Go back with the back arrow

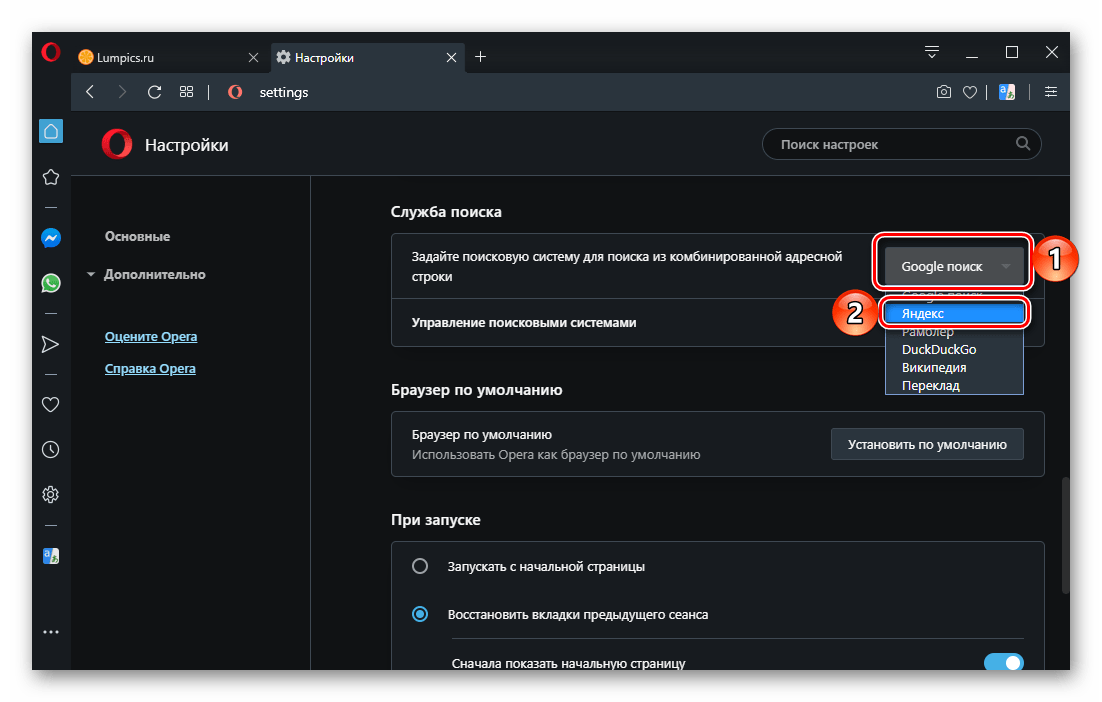tap(90, 92)
